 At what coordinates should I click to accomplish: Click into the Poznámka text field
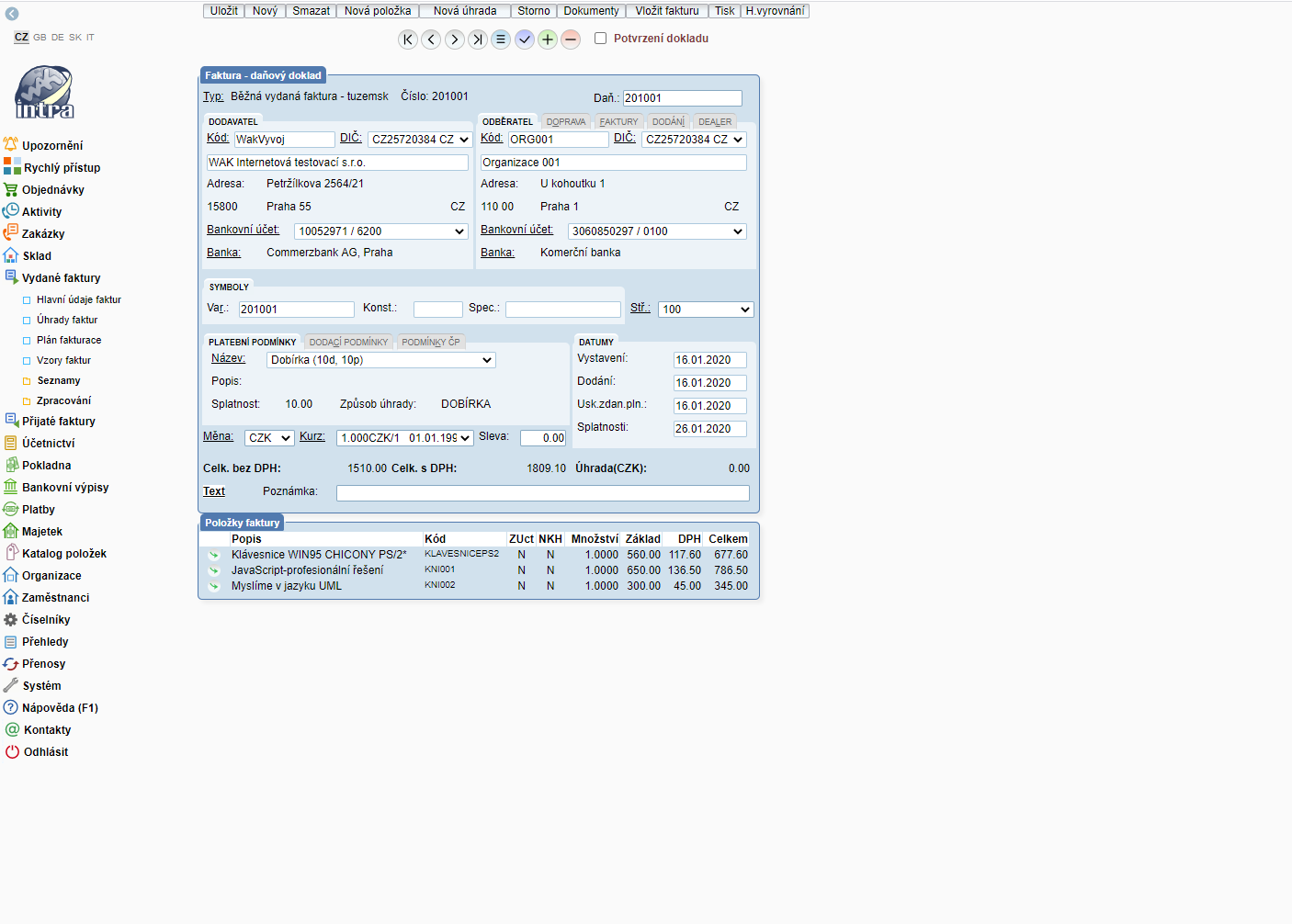pos(542,493)
